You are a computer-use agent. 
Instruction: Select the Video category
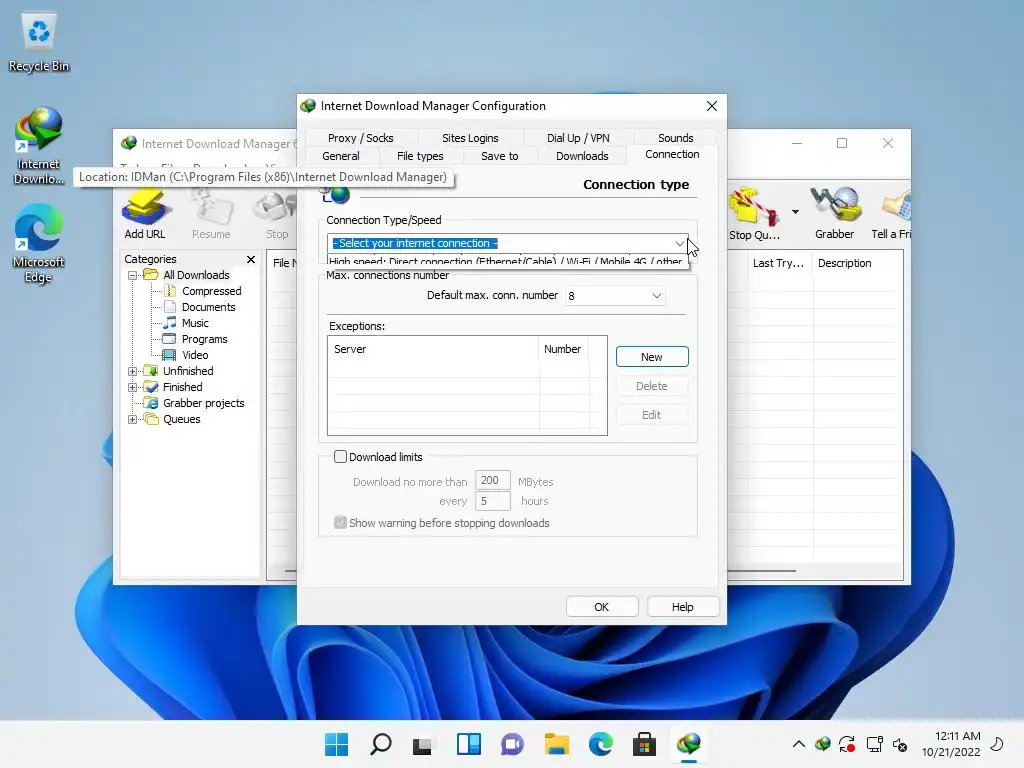(x=195, y=355)
